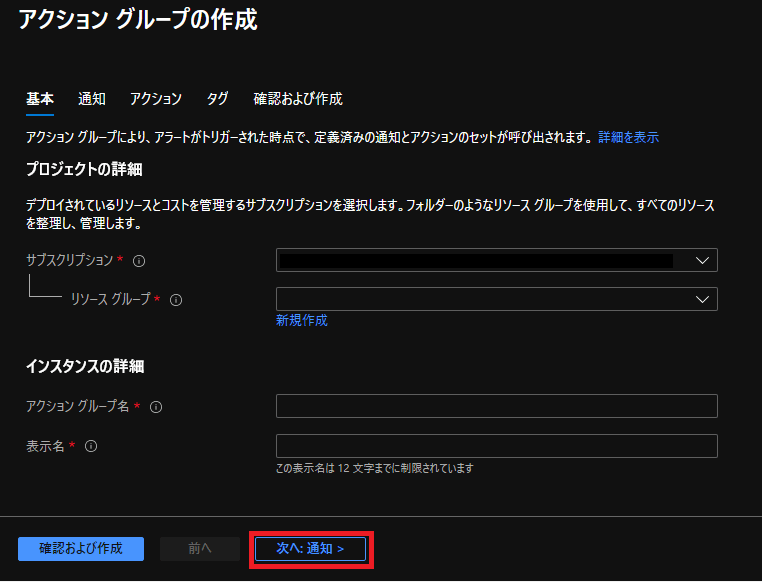762x582 pixels.
Task: Open the サブスクリプション dropdown
Action: (x=497, y=260)
